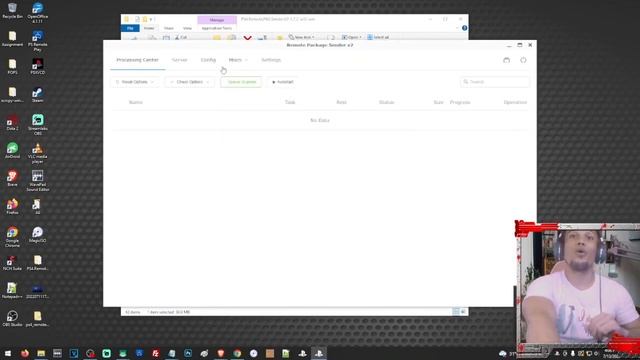640x360 pixels.
Task: Open Notepad++ desktop shortcut
Action: click(x=12, y=291)
